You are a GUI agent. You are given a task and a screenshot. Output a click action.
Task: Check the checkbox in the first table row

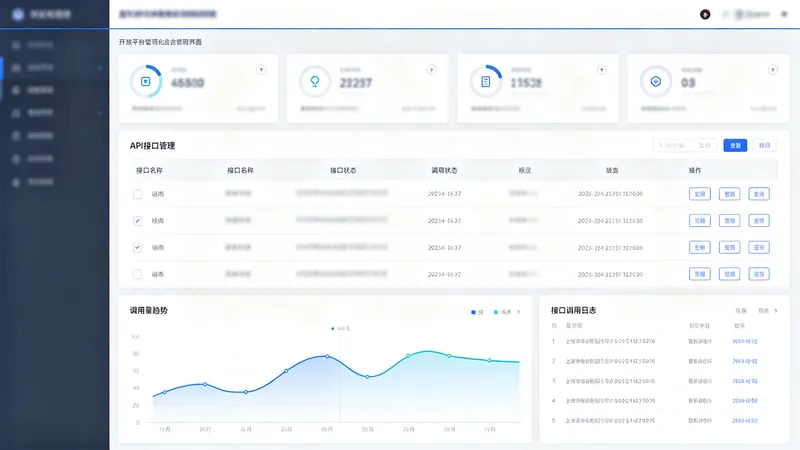[137, 194]
